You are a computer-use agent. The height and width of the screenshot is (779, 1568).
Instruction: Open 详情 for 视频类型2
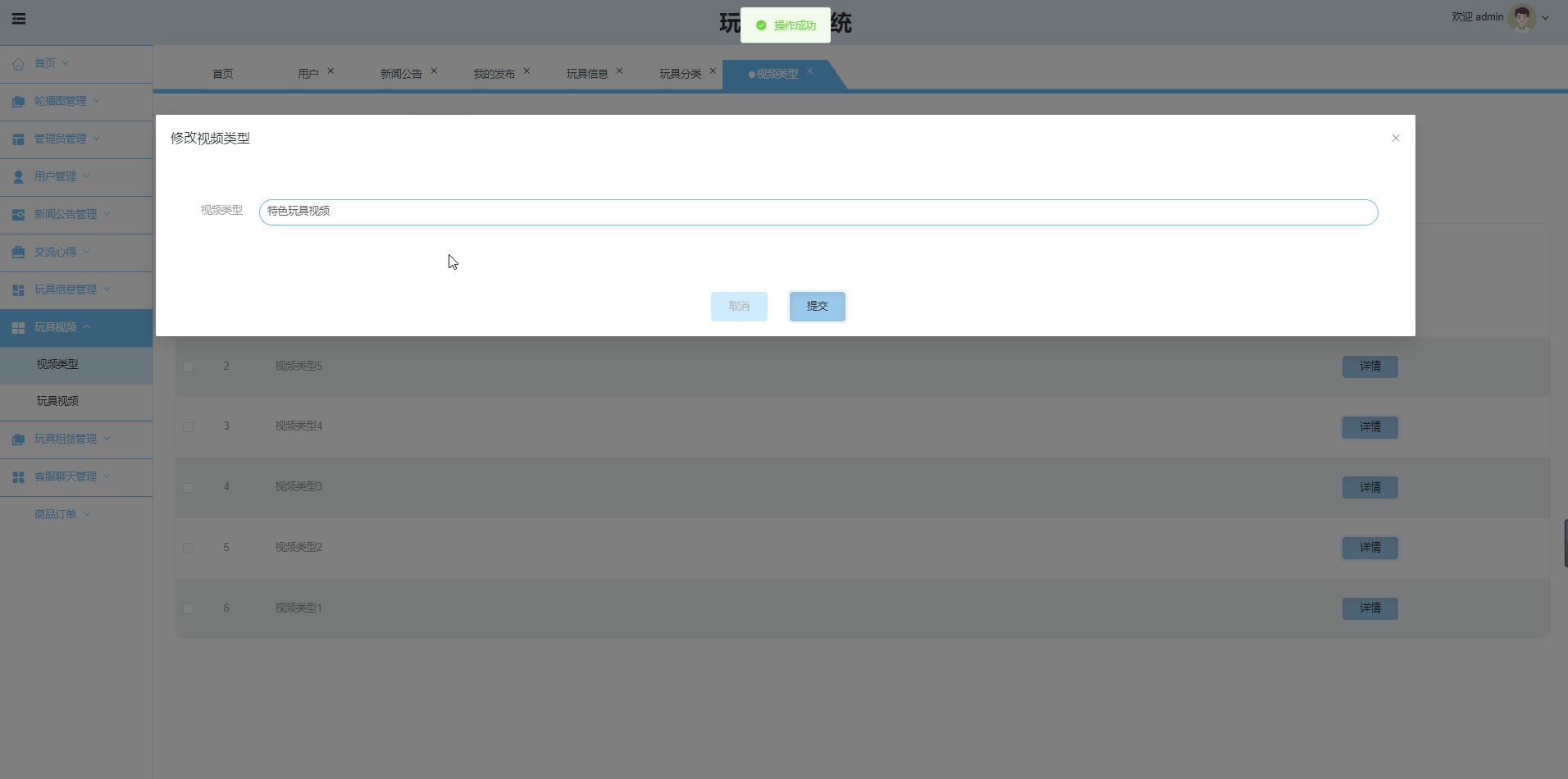pyautogui.click(x=1370, y=548)
